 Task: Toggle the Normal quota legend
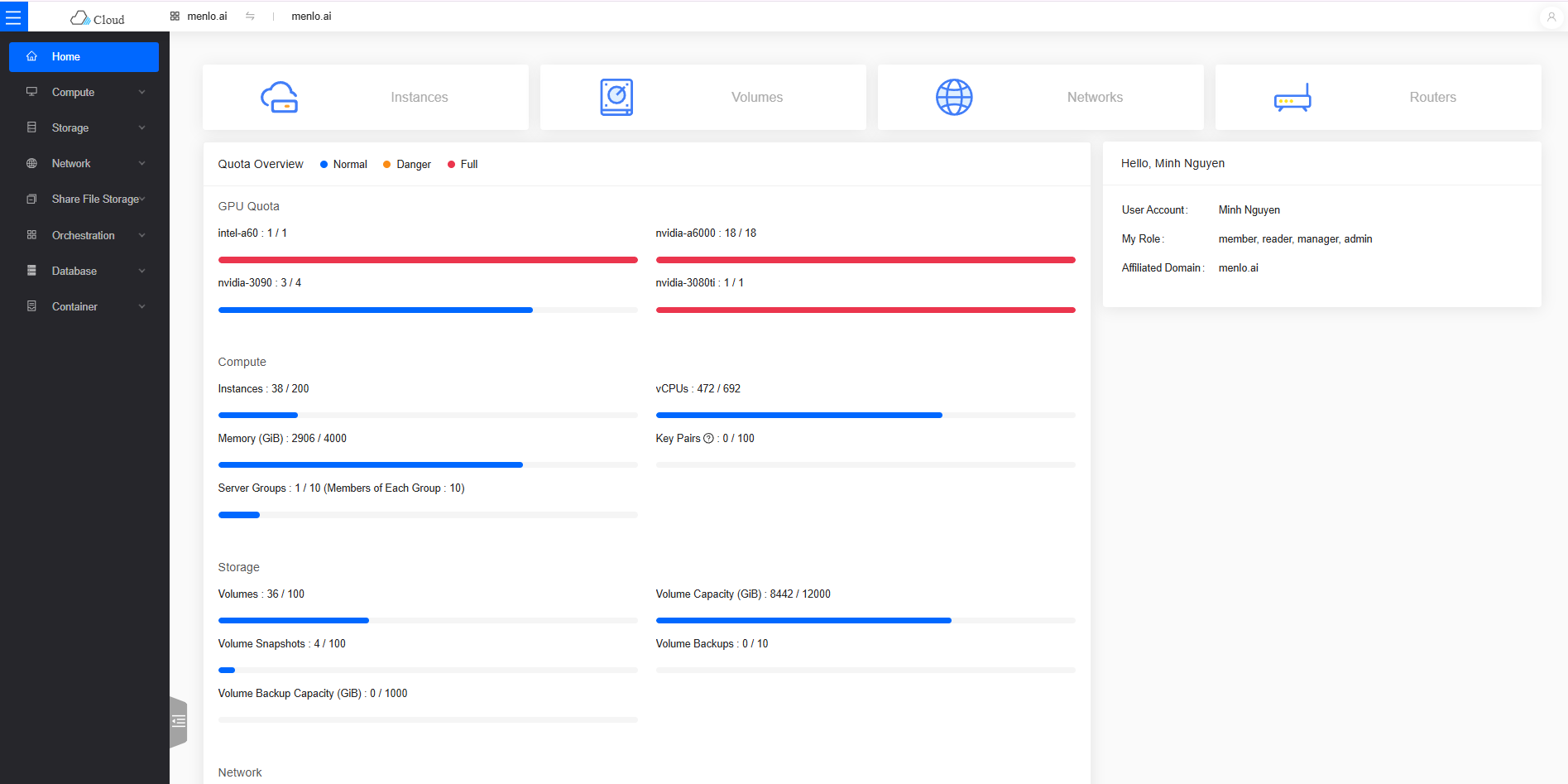pos(343,164)
